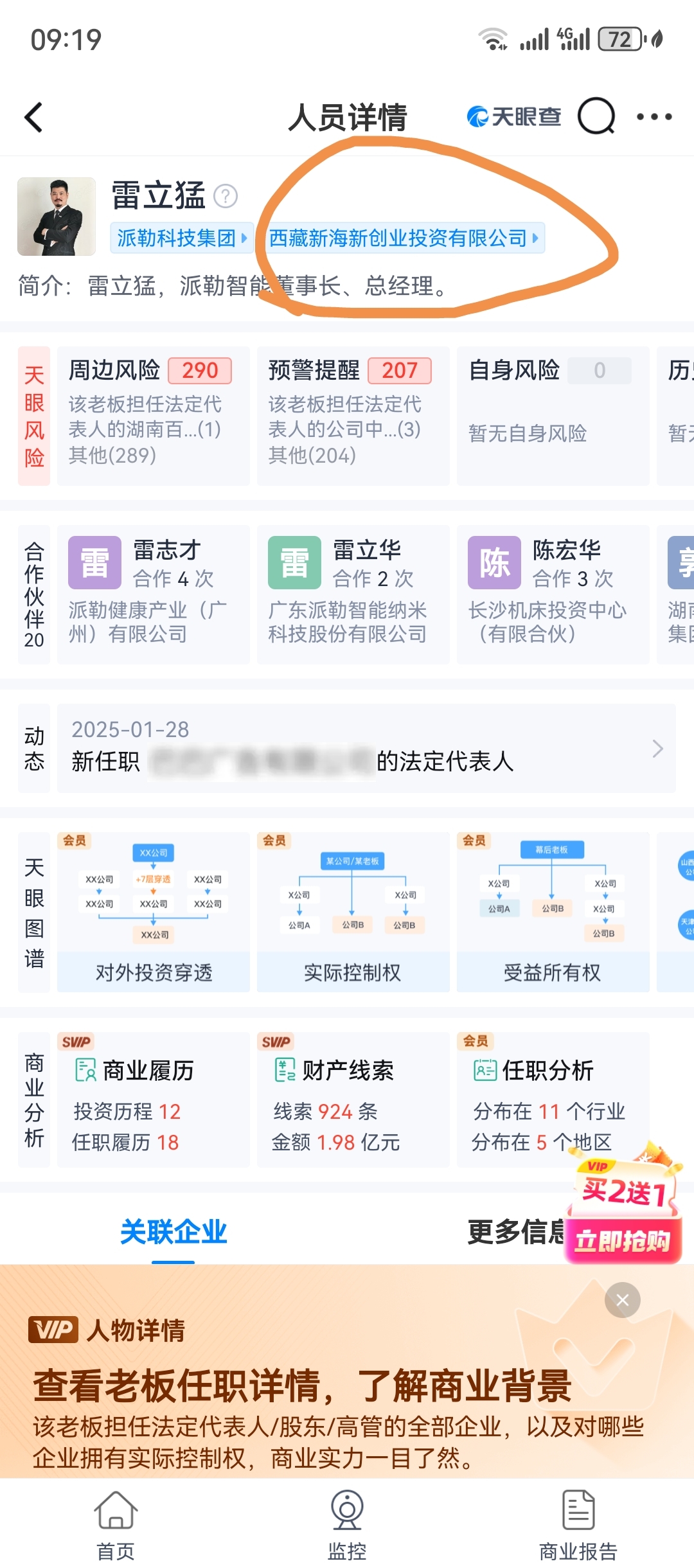Expand the 动态 entry chevron
The height and width of the screenshot is (1568, 694).
pyautogui.click(x=657, y=749)
